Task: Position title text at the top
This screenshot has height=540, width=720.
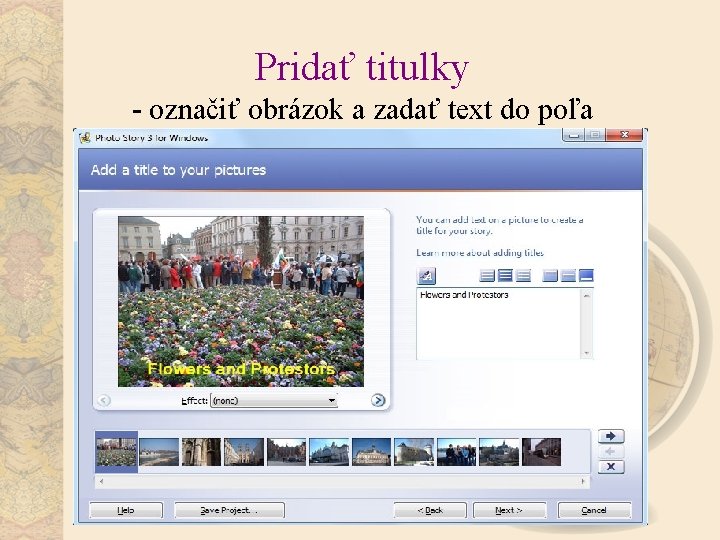Action: (x=550, y=276)
